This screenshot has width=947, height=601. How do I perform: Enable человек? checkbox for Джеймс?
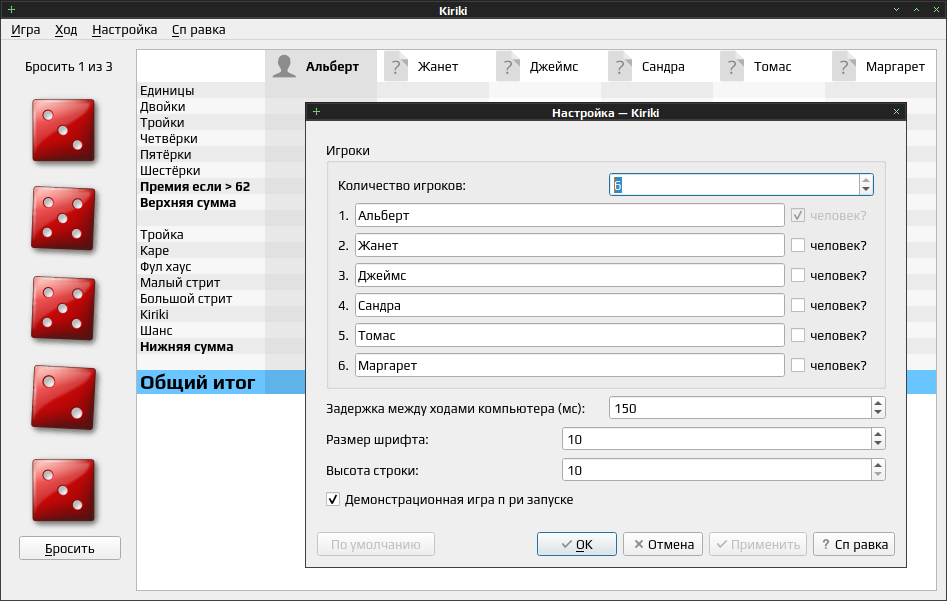click(x=798, y=275)
